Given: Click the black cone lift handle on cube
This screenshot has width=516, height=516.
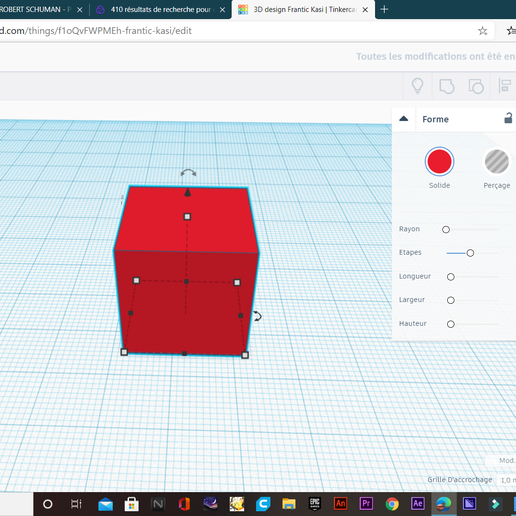Looking at the screenshot, I should coord(187,192).
